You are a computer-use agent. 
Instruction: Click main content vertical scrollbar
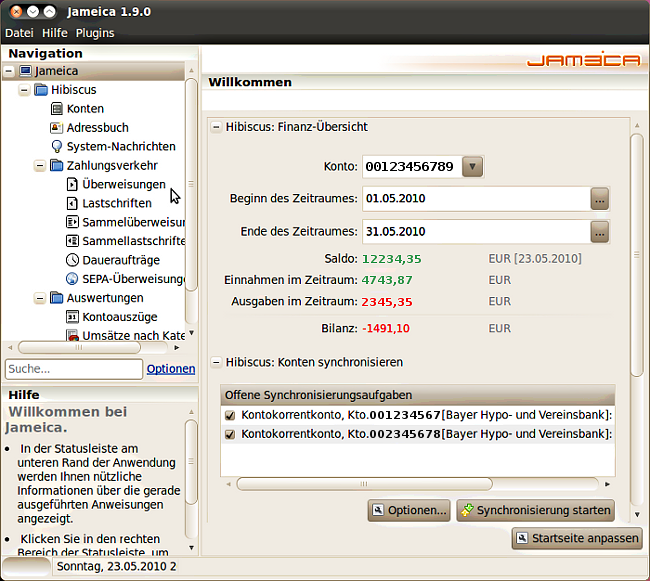[636, 255]
